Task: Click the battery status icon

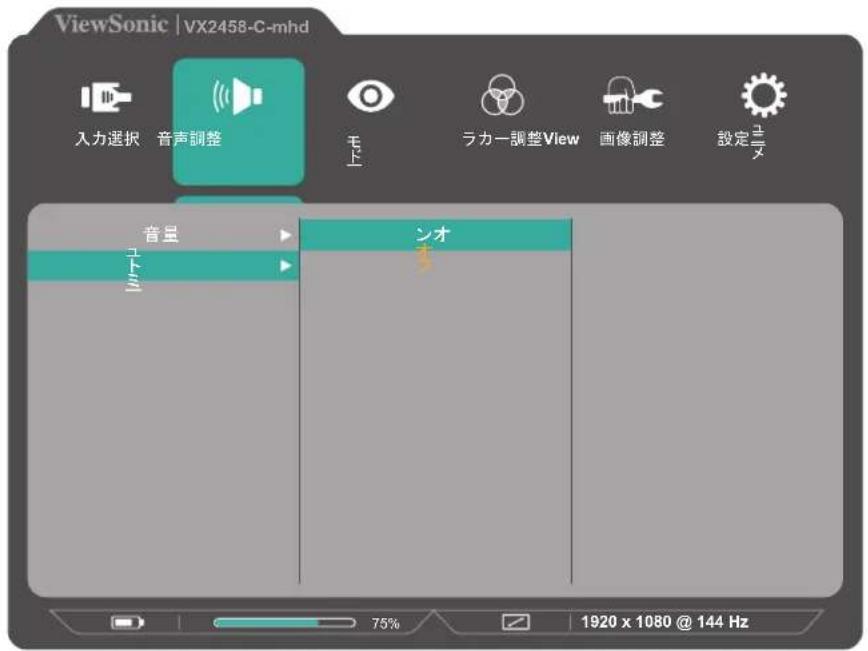Action: coord(127,623)
